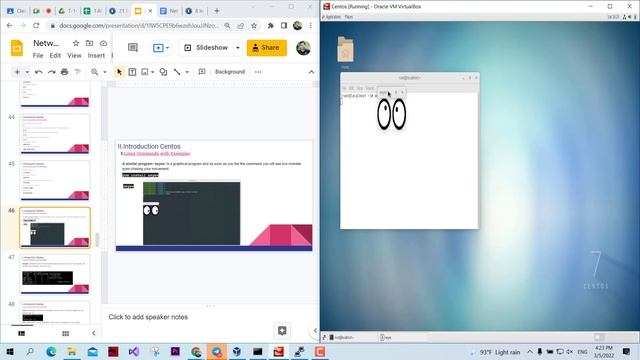Open a new Chrome tab
This screenshot has height=360, width=640.
click(217, 11)
